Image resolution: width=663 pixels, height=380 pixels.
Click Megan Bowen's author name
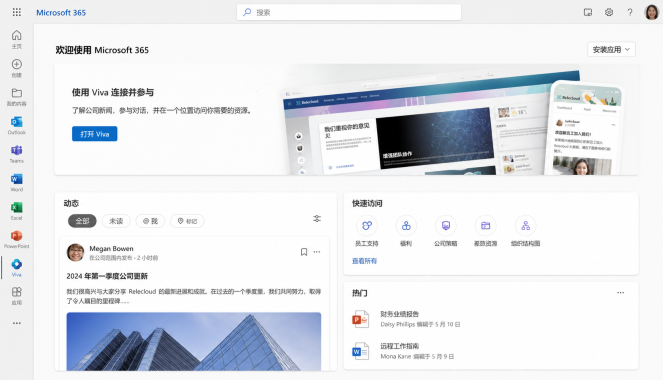(x=111, y=249)
